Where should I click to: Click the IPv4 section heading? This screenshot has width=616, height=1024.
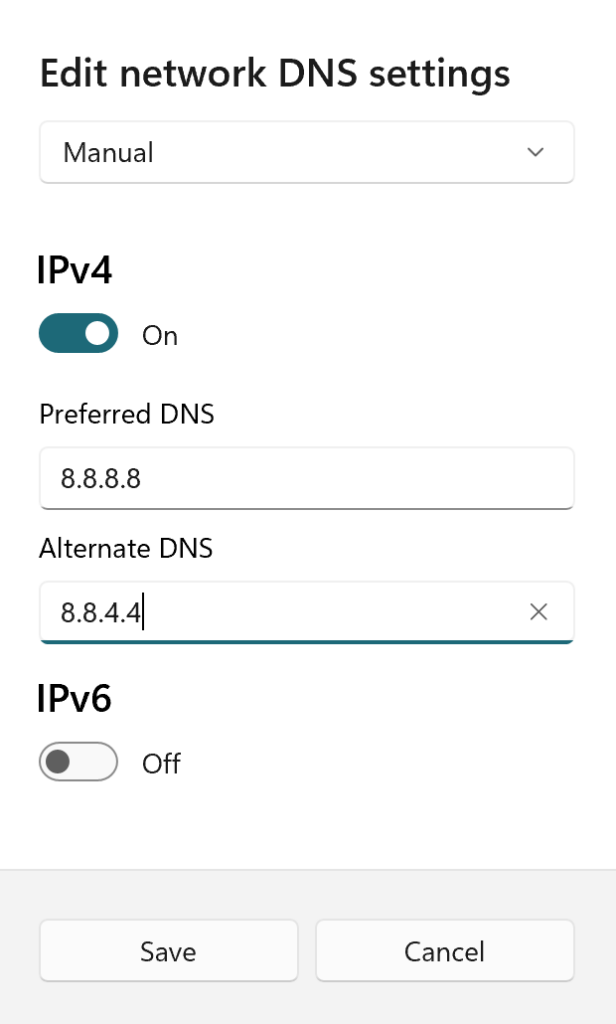[x=75, y=271]
